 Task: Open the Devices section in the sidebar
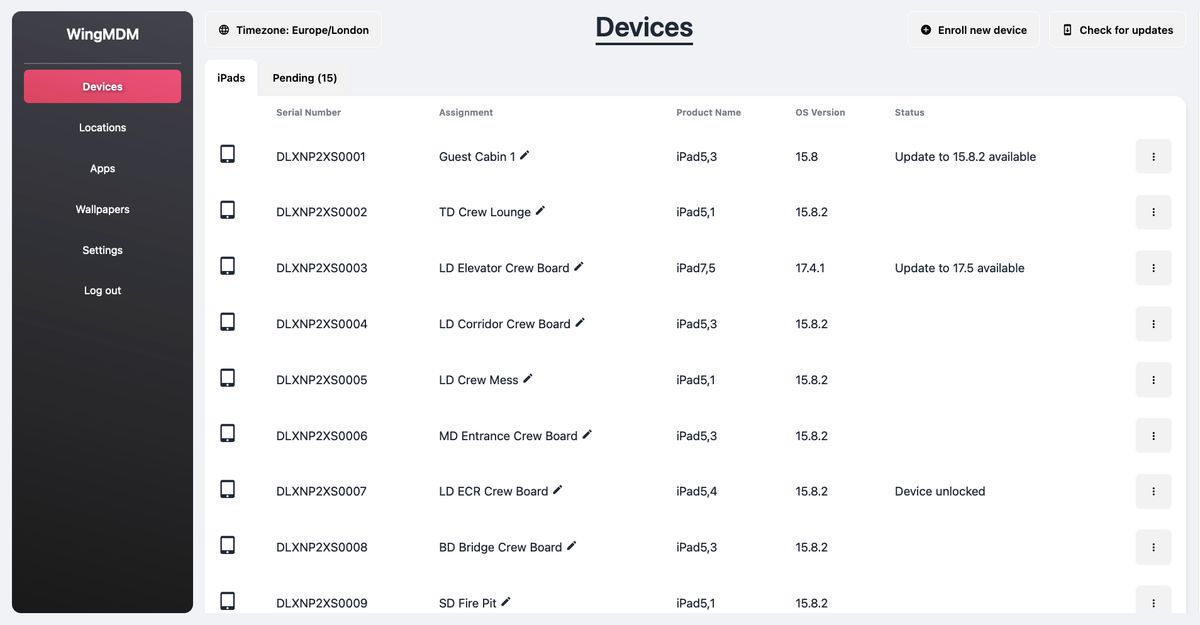coord(102,86)
